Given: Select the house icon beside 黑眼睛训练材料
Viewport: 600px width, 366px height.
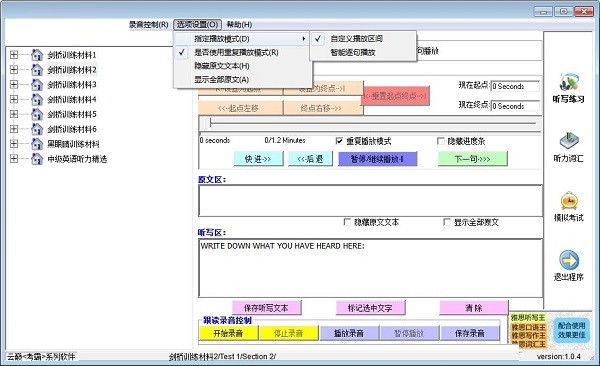Looking at the screenshot, I should pos(37,144).
